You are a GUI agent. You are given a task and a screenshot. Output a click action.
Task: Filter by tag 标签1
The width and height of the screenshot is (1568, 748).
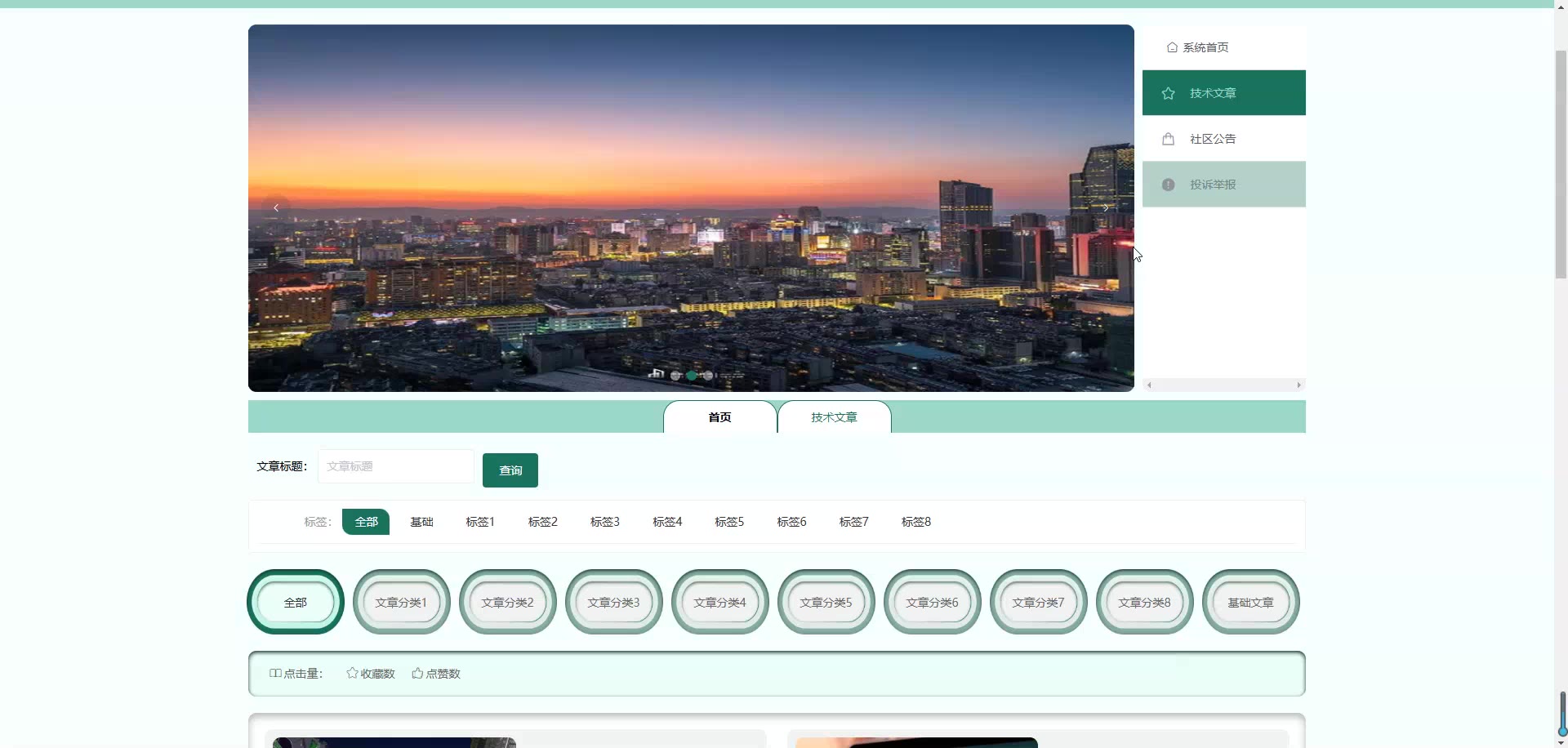480,522
